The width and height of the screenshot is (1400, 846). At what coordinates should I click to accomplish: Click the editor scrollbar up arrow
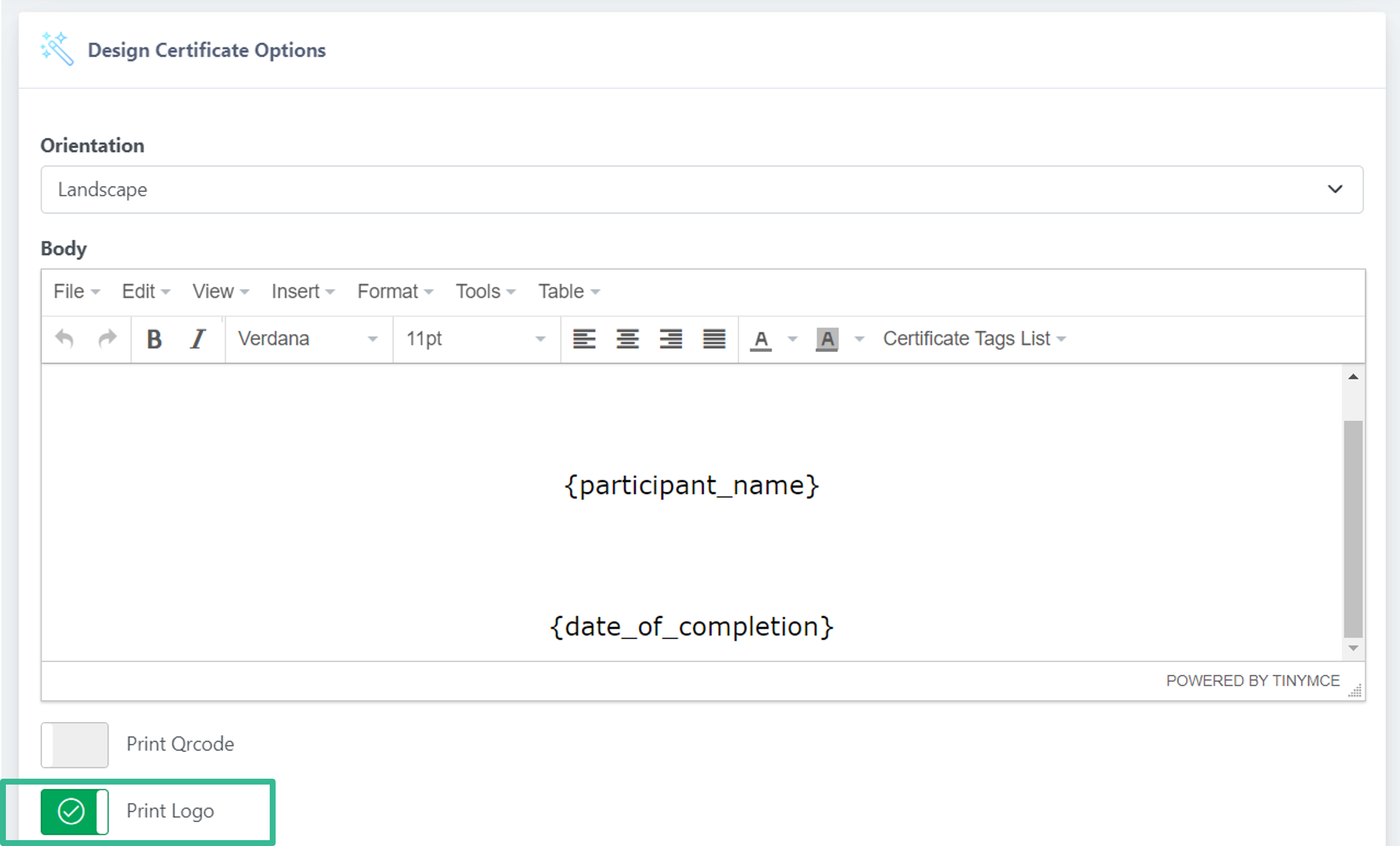pos(1353,377)
